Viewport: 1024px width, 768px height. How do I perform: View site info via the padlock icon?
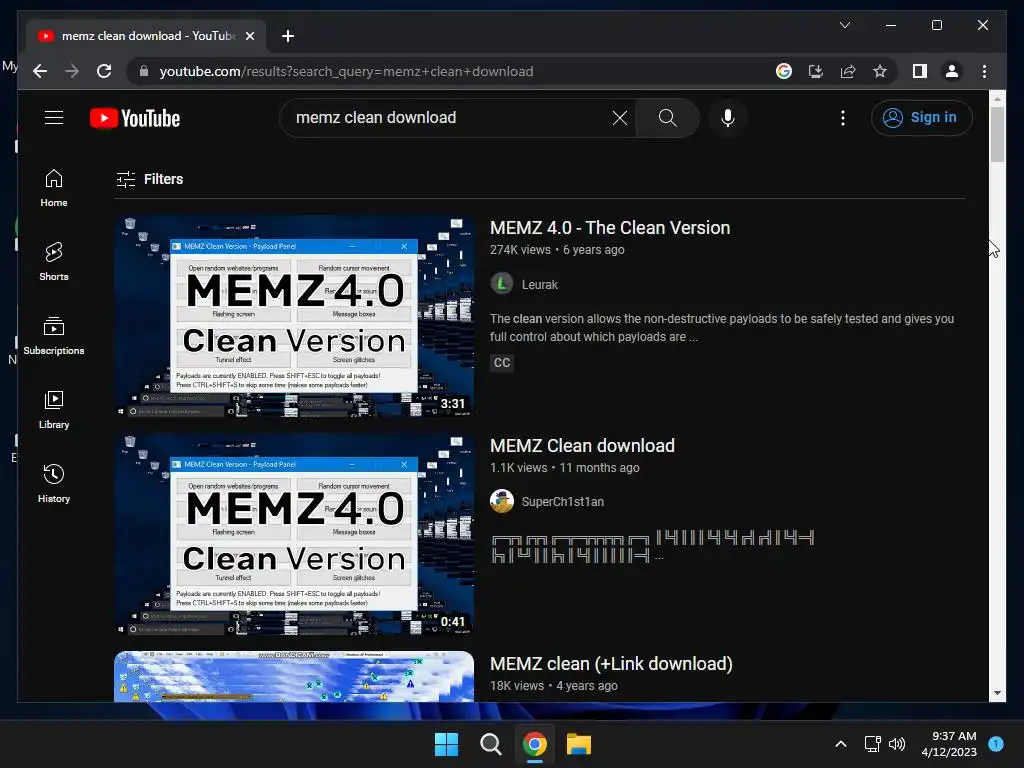(144, 71)
